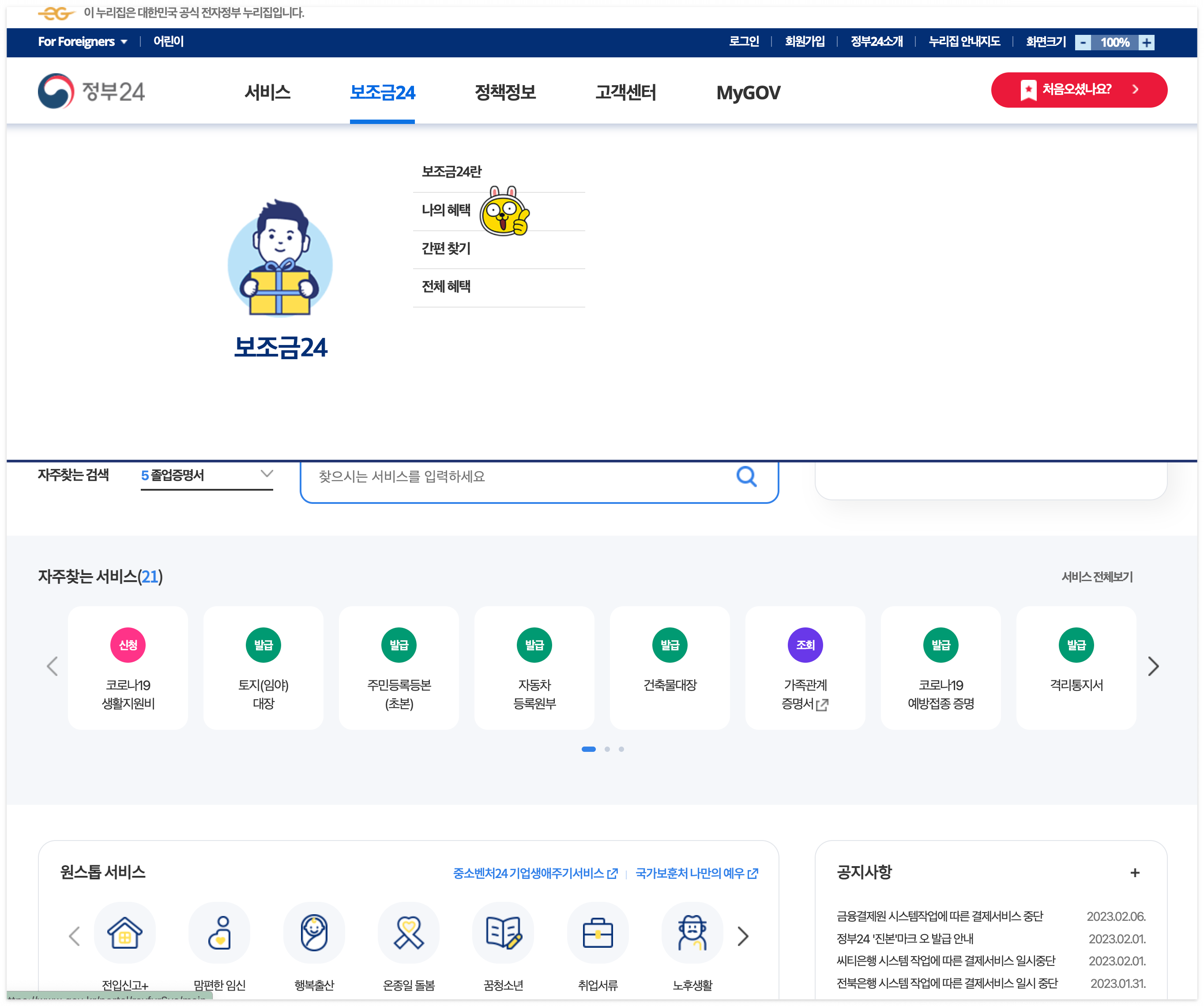Click the 정부24 logo
Viewport: 1204px width, 1006px height.
tap(92, 91)
